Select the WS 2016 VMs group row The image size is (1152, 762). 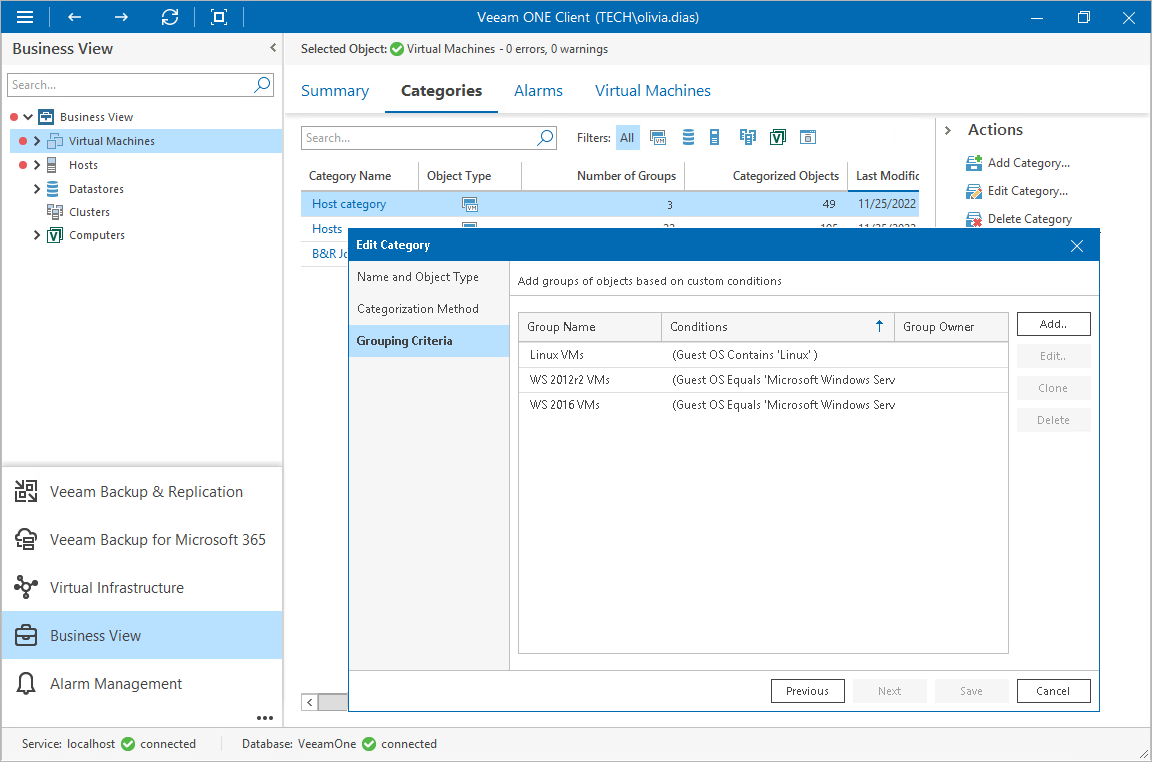(x=763, y=405)
